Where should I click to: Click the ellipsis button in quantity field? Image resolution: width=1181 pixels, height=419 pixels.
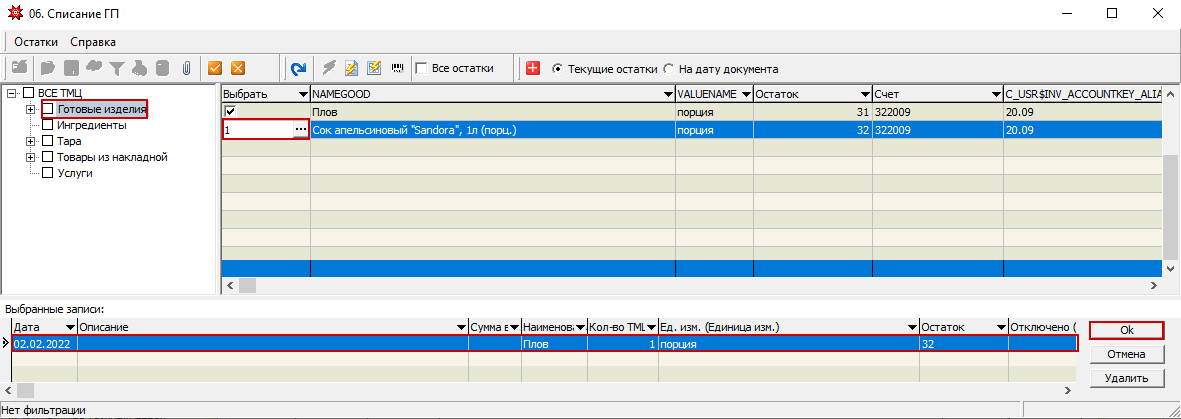click(301, 130)
